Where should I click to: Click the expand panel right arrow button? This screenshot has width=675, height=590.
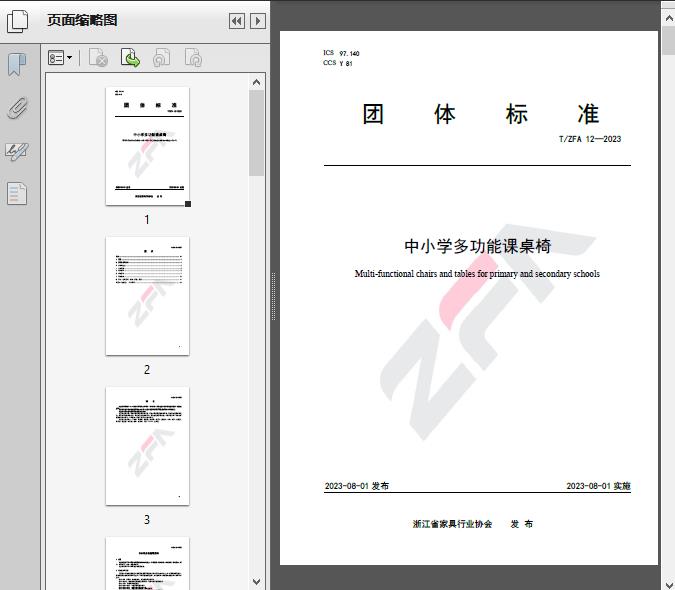coord(257,21)
